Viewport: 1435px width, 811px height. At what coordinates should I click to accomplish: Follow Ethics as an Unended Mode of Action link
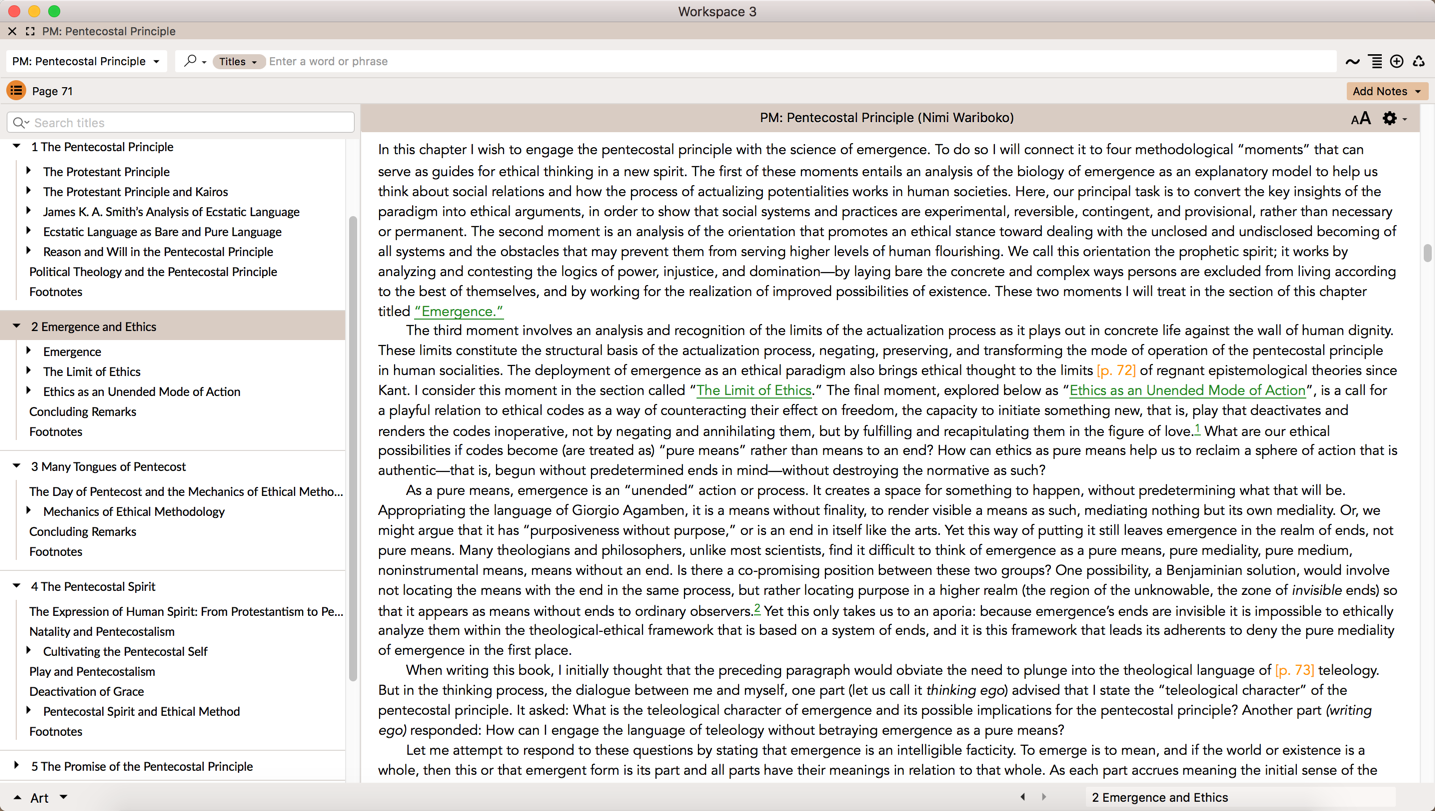(x=1187, y=391)
